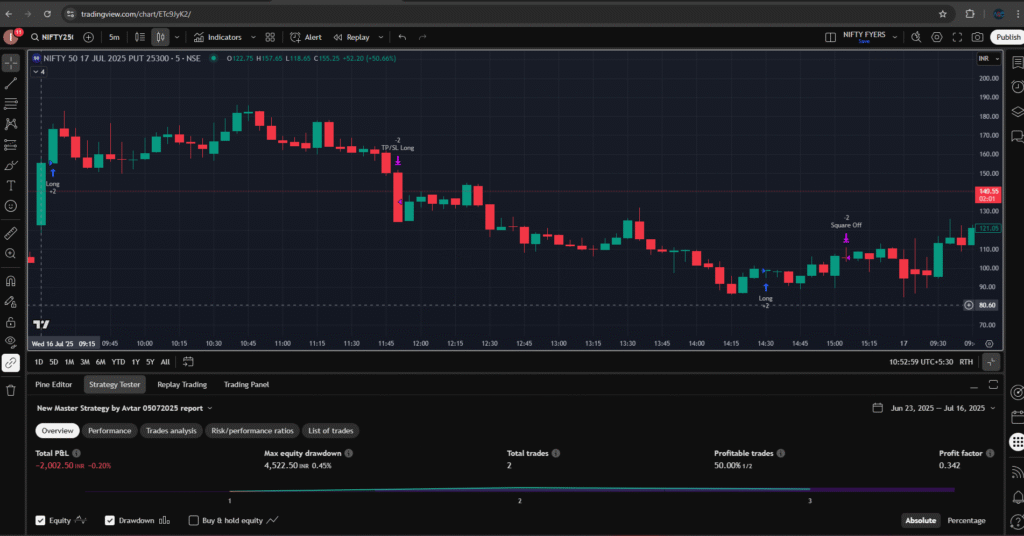Toggle lock all drawings

coord(11,323)
